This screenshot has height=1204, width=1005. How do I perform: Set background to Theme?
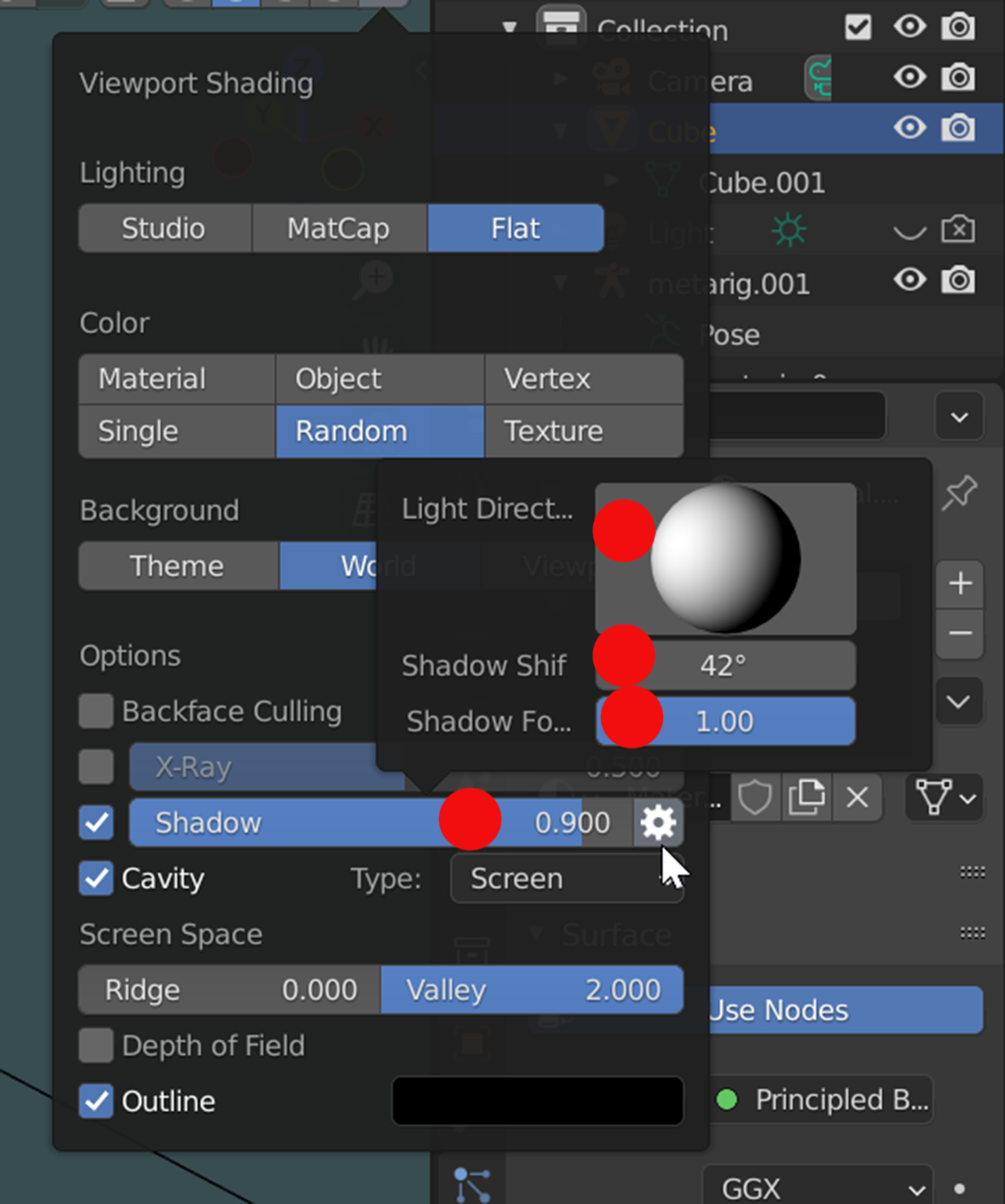click(177, 566)
